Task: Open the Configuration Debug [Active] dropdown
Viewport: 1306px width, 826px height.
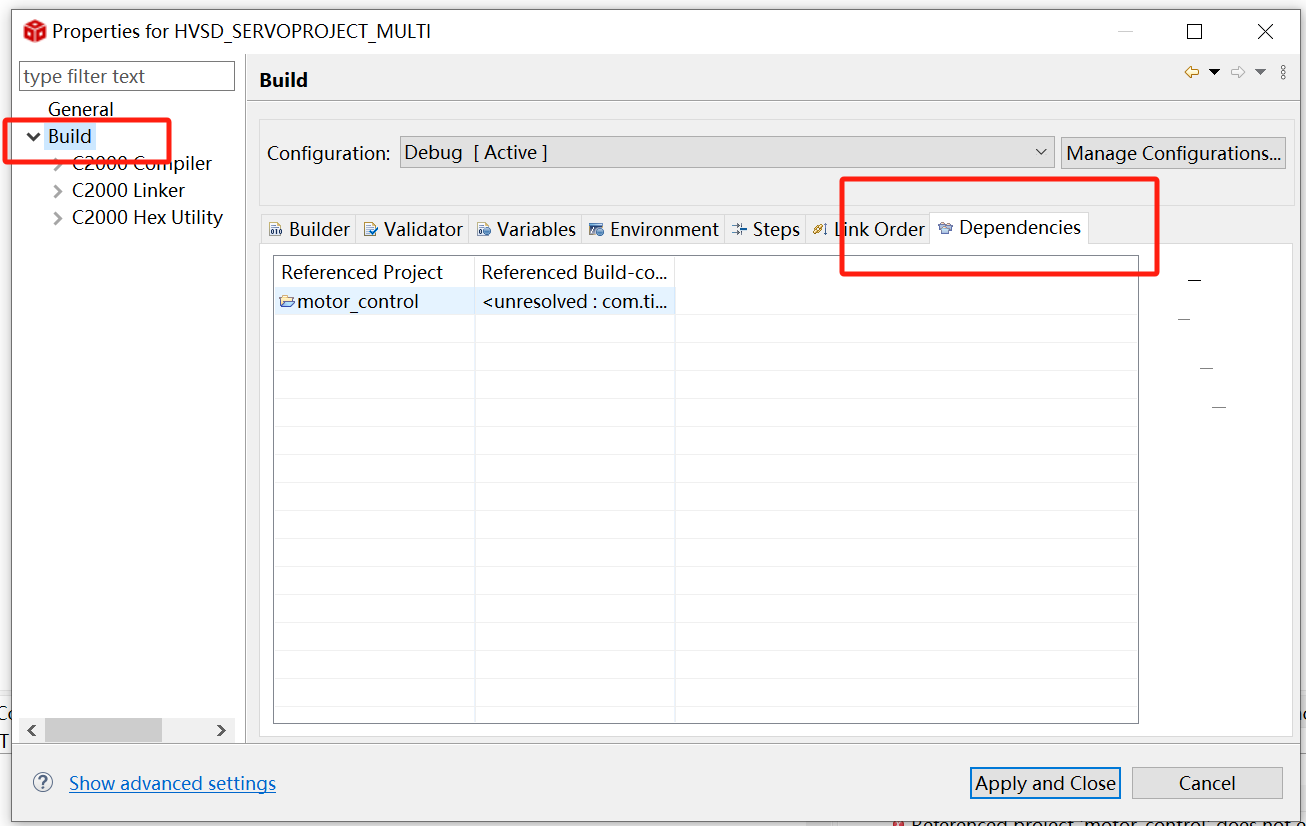Action: 727,153
